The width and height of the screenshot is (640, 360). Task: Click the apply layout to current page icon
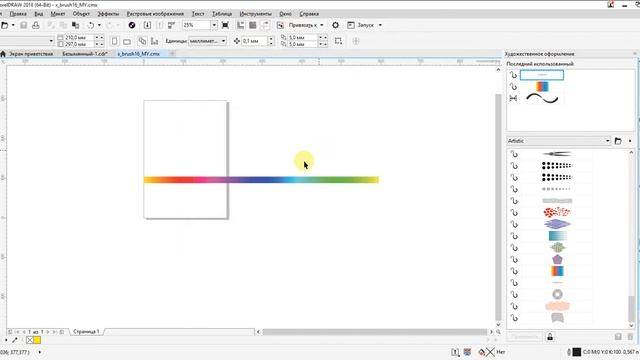(x=154, y=41)
